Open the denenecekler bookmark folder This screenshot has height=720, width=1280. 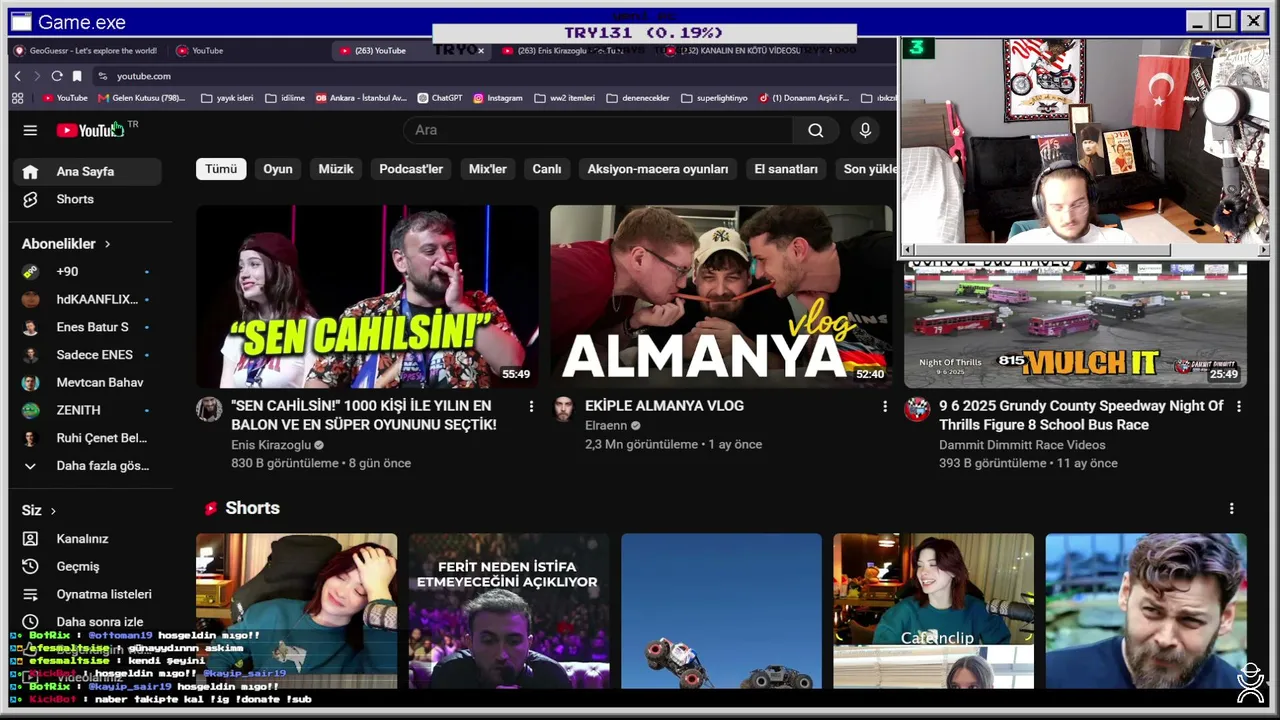click(638, 98)
